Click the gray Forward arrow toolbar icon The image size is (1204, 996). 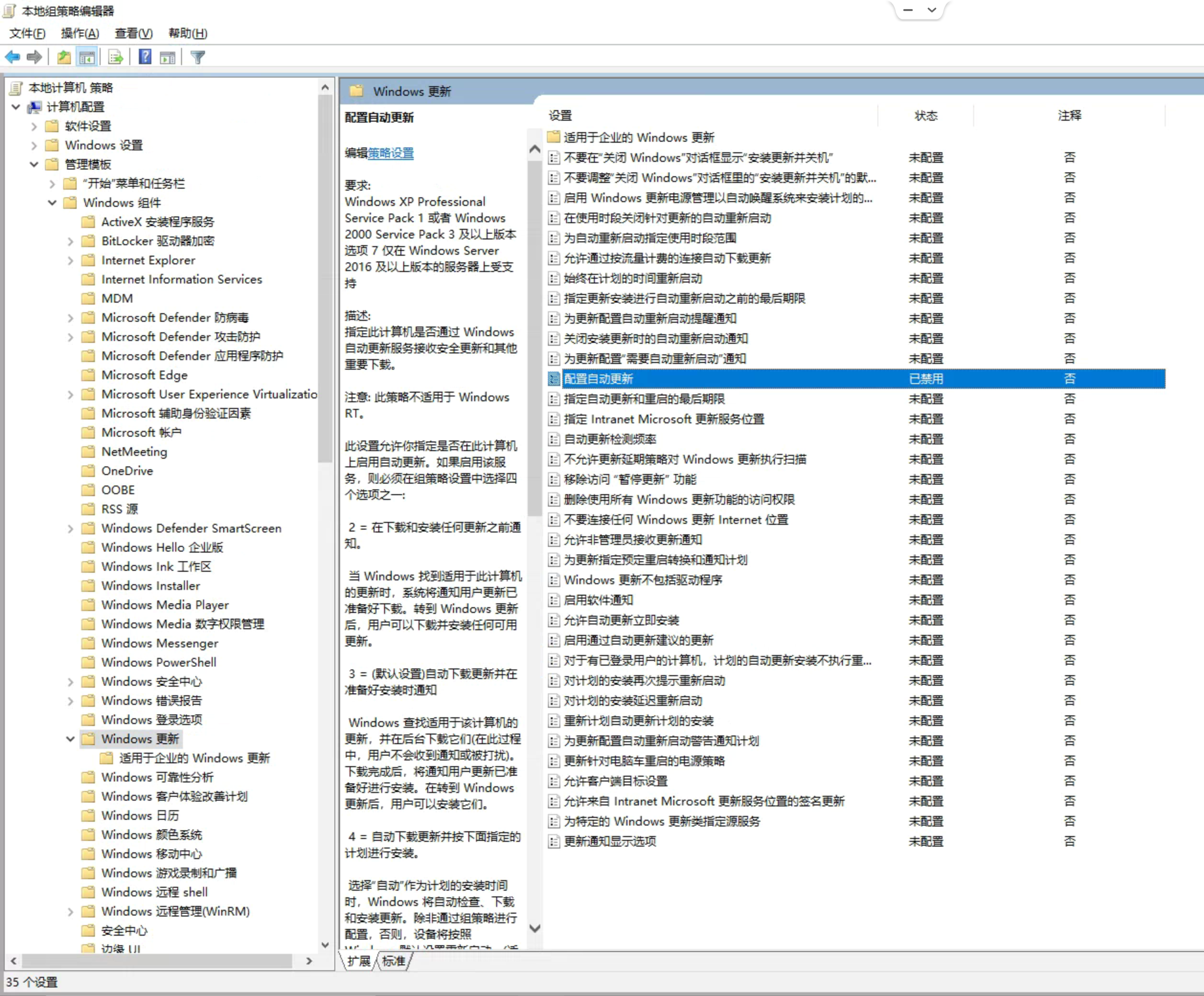35,57
